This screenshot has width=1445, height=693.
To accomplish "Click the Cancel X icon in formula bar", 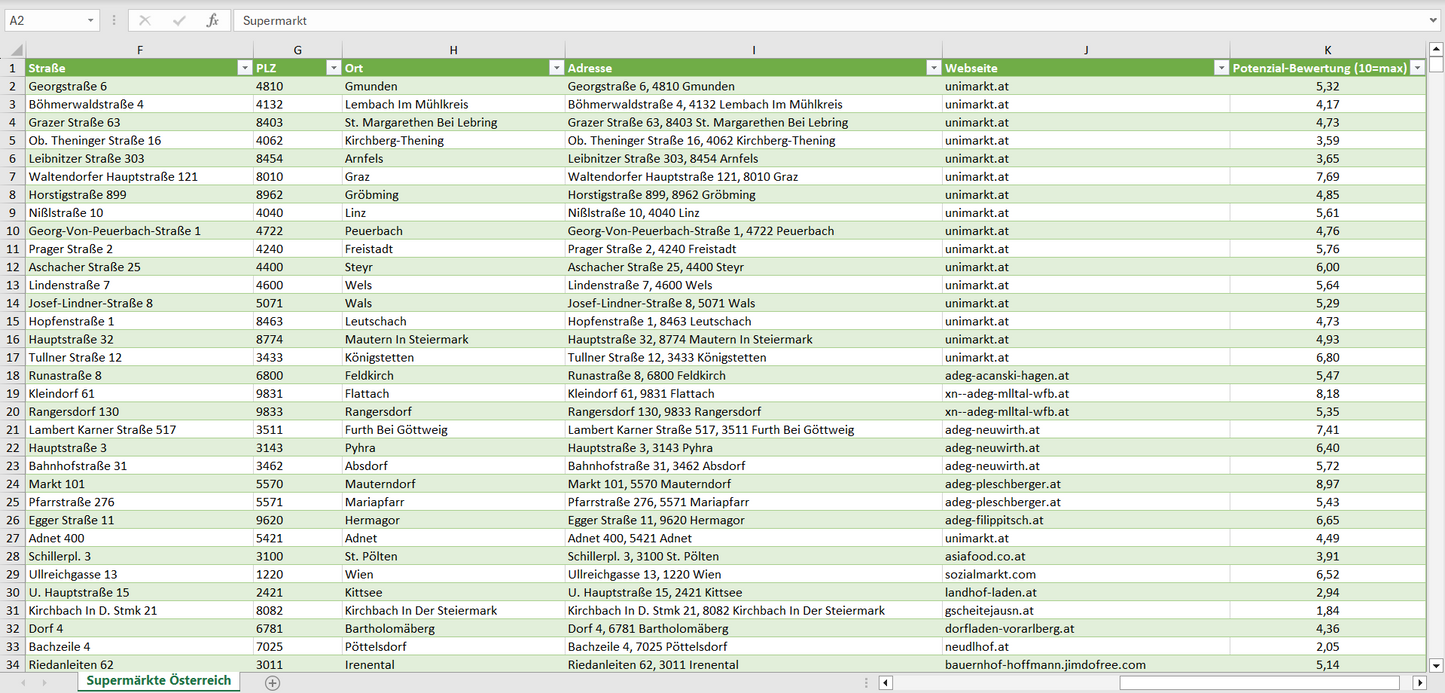I will (145, 20).
